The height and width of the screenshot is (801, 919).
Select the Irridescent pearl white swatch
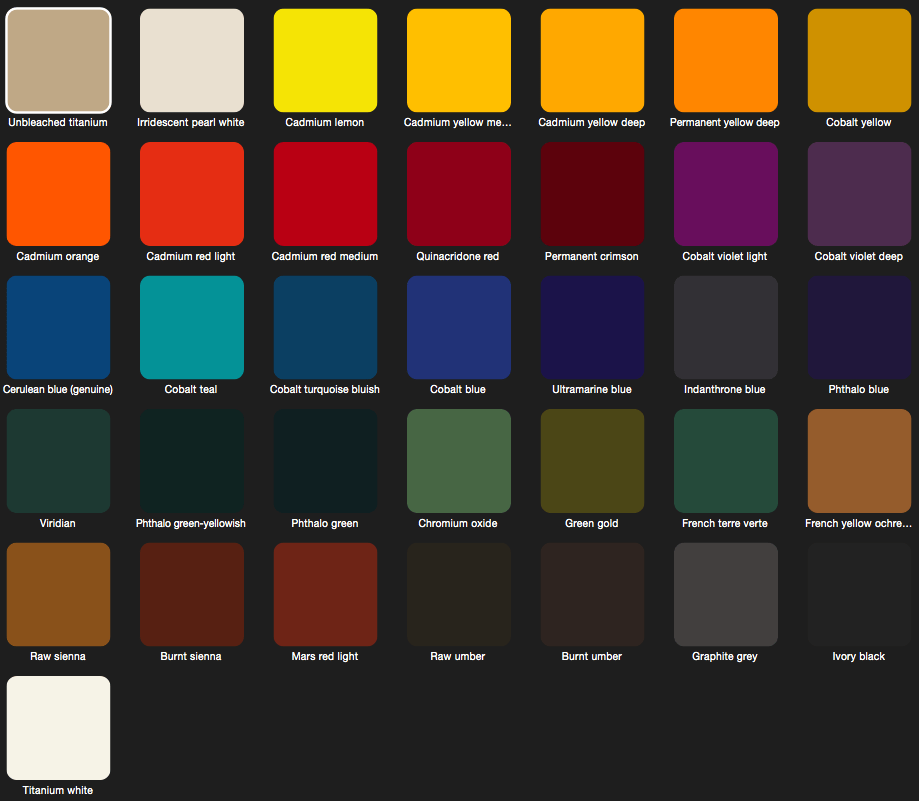(192, 60)
